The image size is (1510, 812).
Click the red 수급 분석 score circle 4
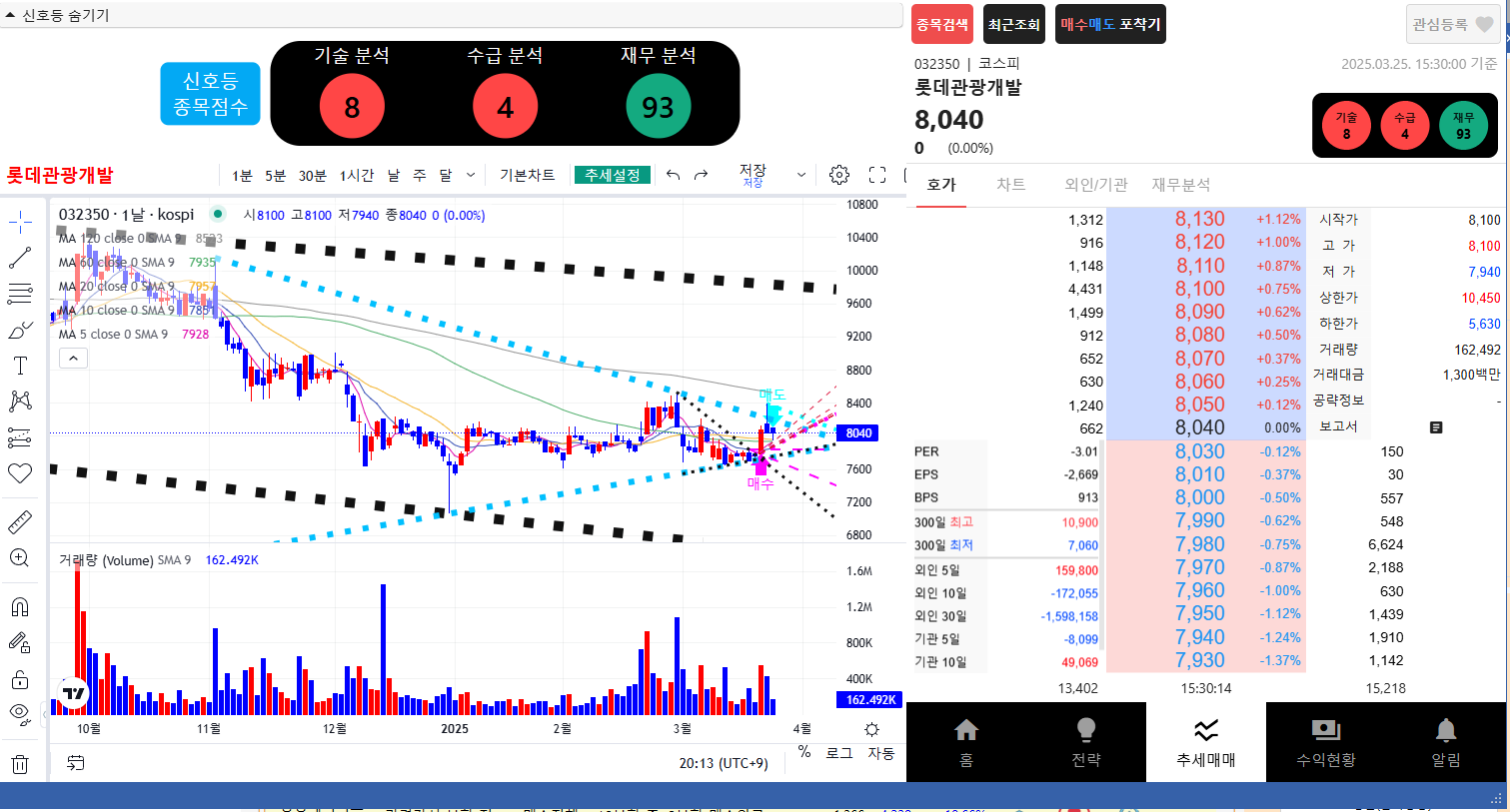(x=506, y=107)
